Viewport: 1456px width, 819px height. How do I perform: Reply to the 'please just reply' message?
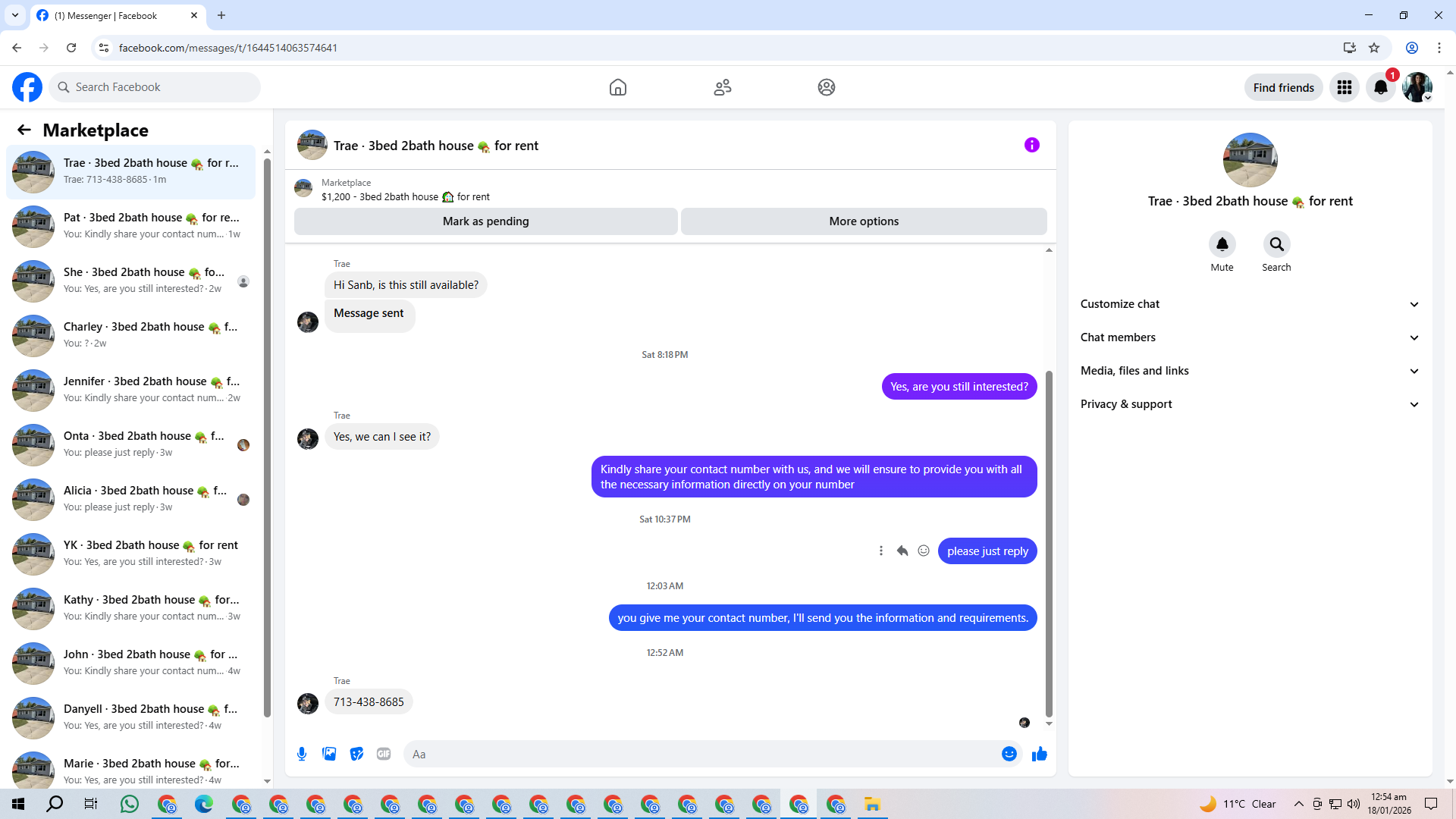(902, 551)
